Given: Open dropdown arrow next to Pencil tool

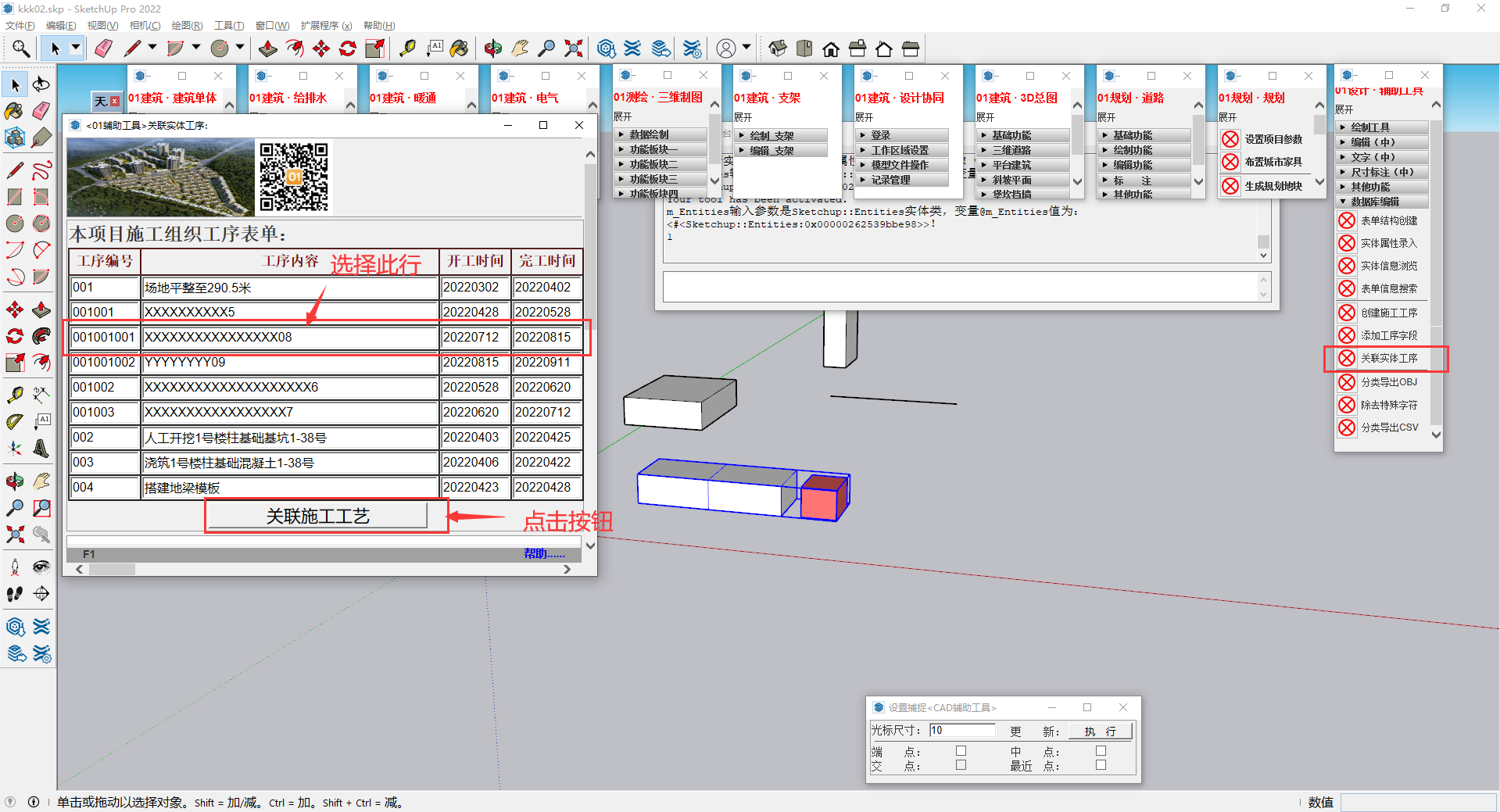Looking at the screenshot, I should (x=152, y=48).
